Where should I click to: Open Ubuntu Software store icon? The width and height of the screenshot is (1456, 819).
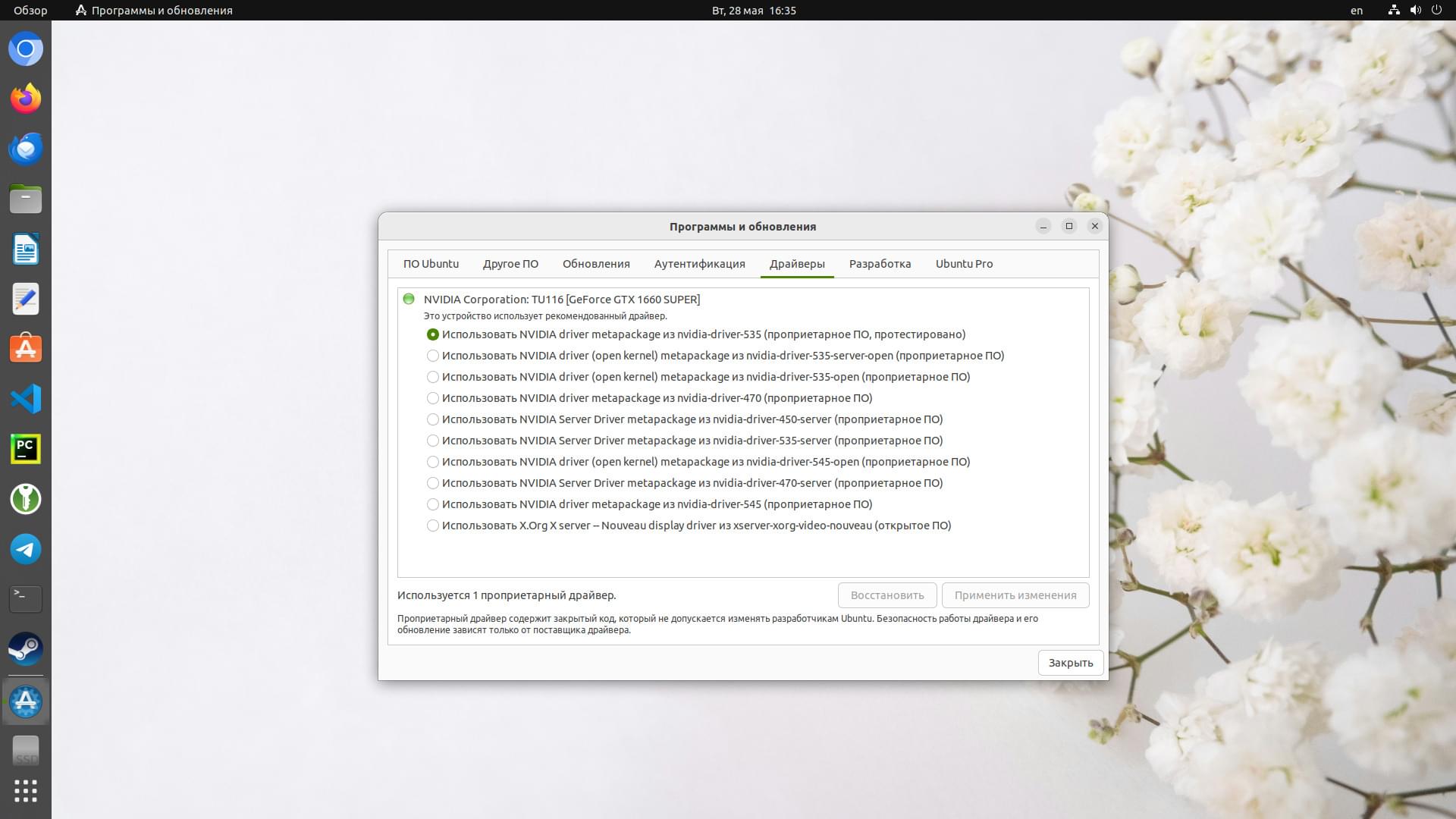pyautogui.click(x=26, y=349)
